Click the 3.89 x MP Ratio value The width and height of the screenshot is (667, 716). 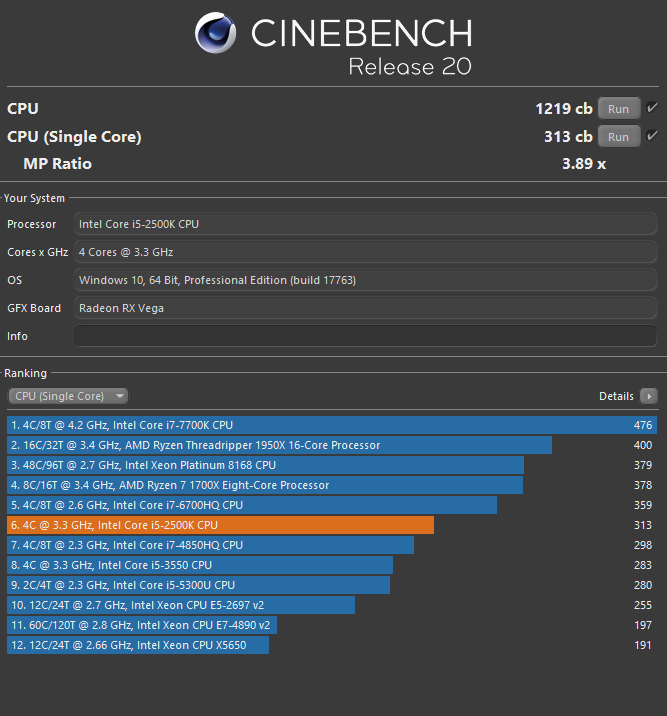584,163
